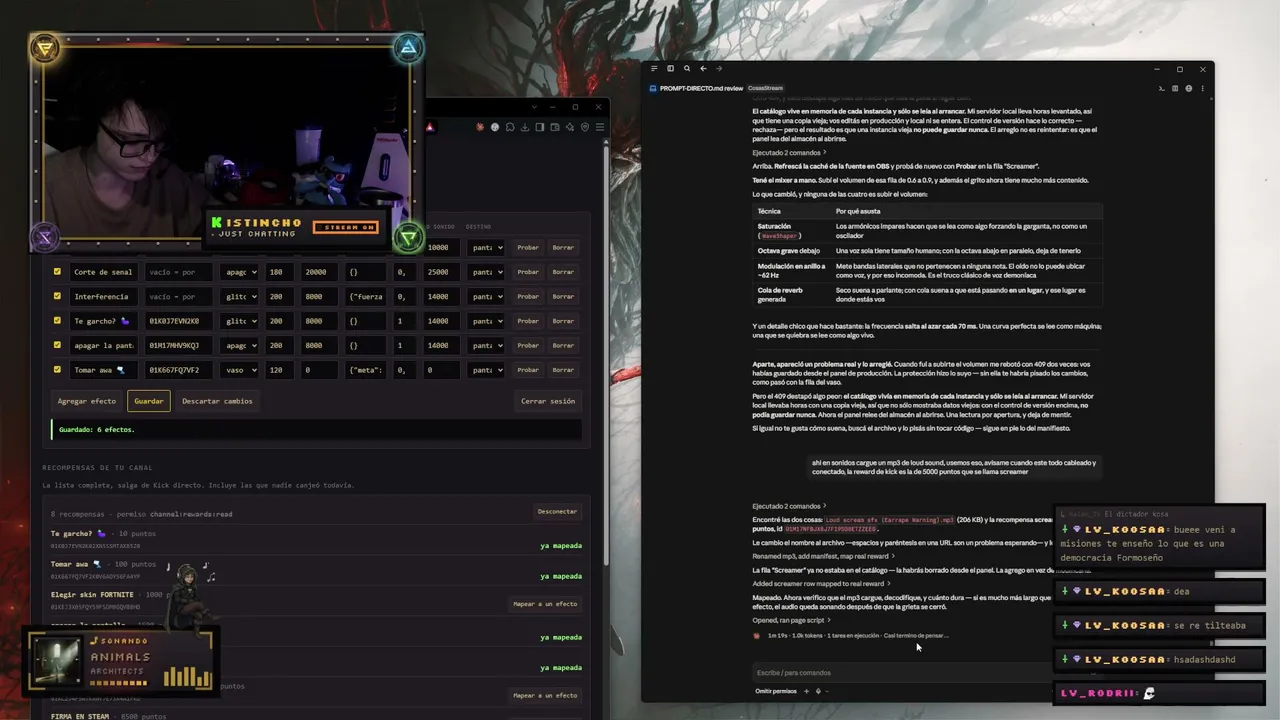
Task: Click the sidebar toggle icon in right window
Action: [670, 68]
